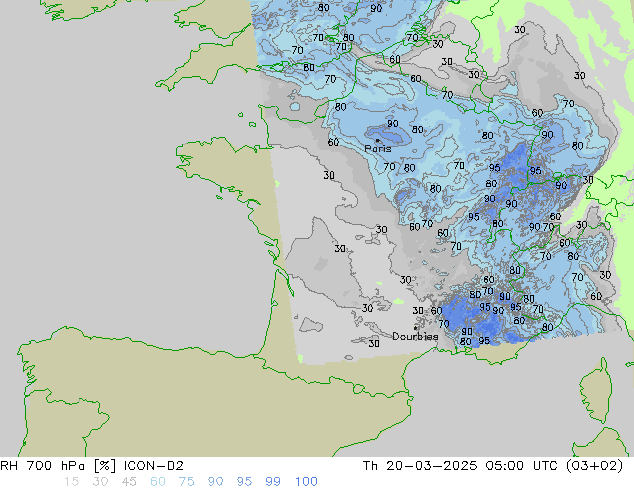Click legend value 75
634x490 pixels.
(x=186, y=482)
